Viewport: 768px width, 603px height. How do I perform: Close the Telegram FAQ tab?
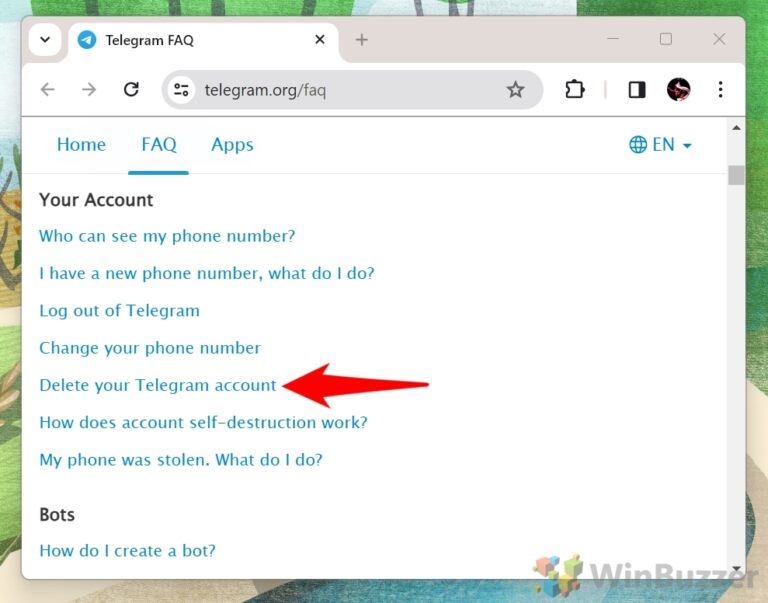click(320, 39)
